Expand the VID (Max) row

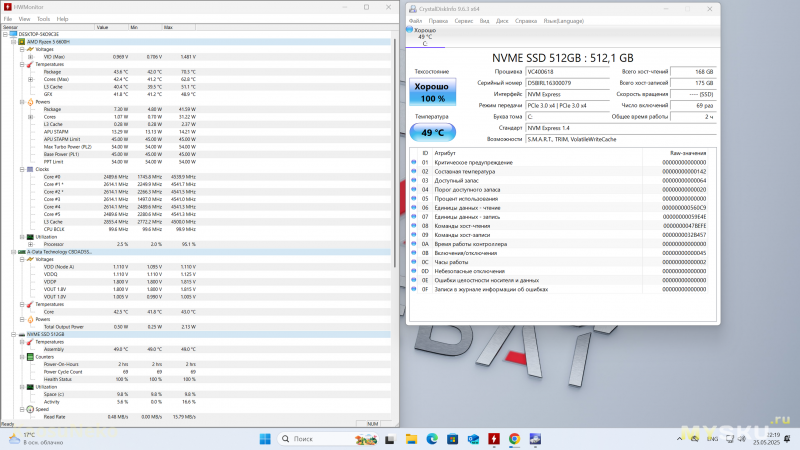click(x=31, y=57)
